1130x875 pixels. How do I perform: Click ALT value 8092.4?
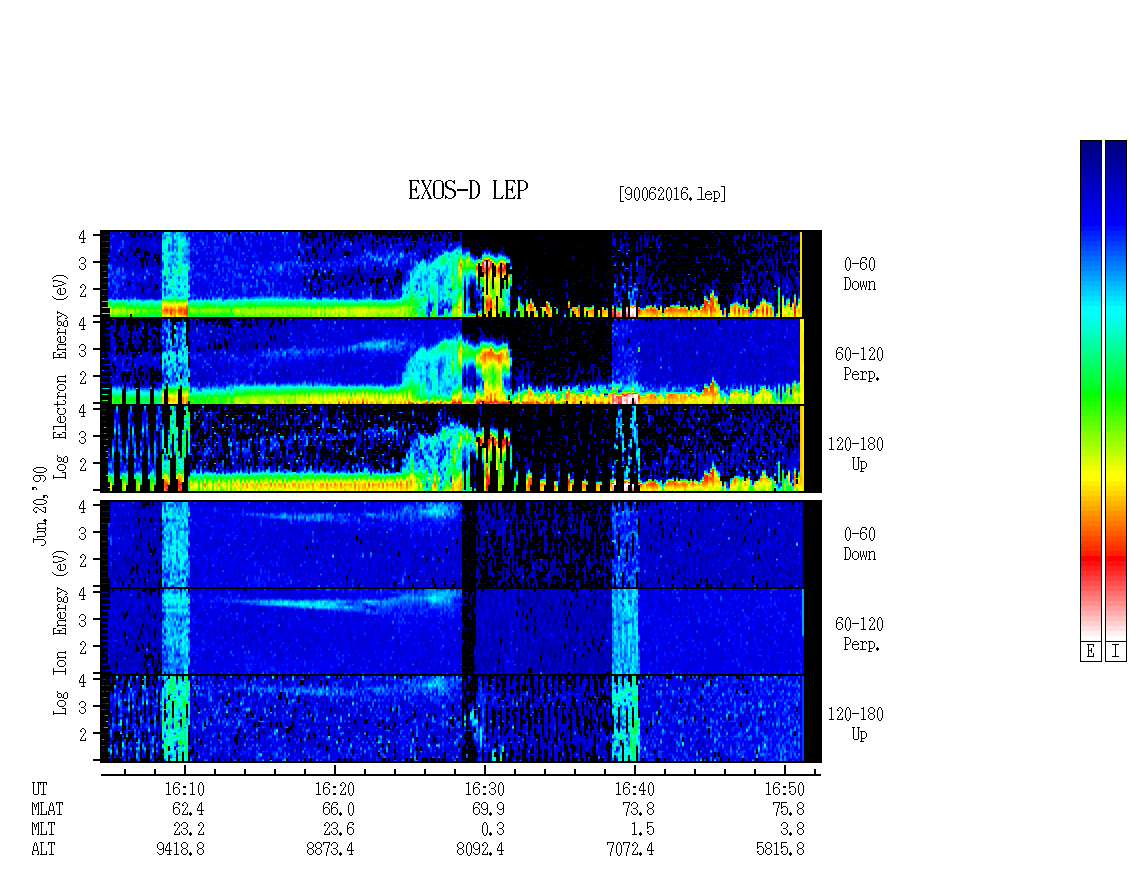tap(480, 850)
